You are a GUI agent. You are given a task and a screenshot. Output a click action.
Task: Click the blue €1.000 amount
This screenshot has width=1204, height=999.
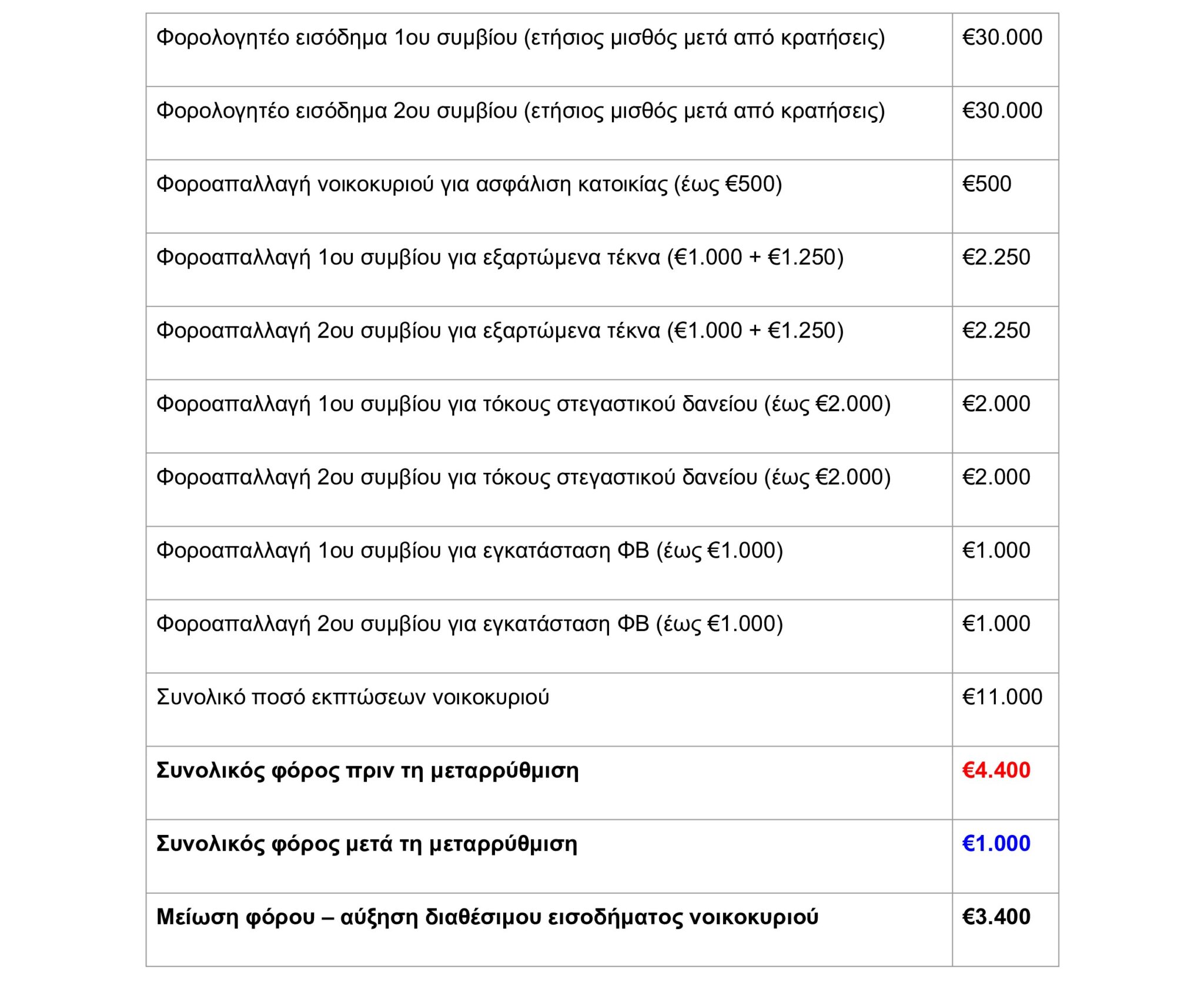click(x=996, y=844)
